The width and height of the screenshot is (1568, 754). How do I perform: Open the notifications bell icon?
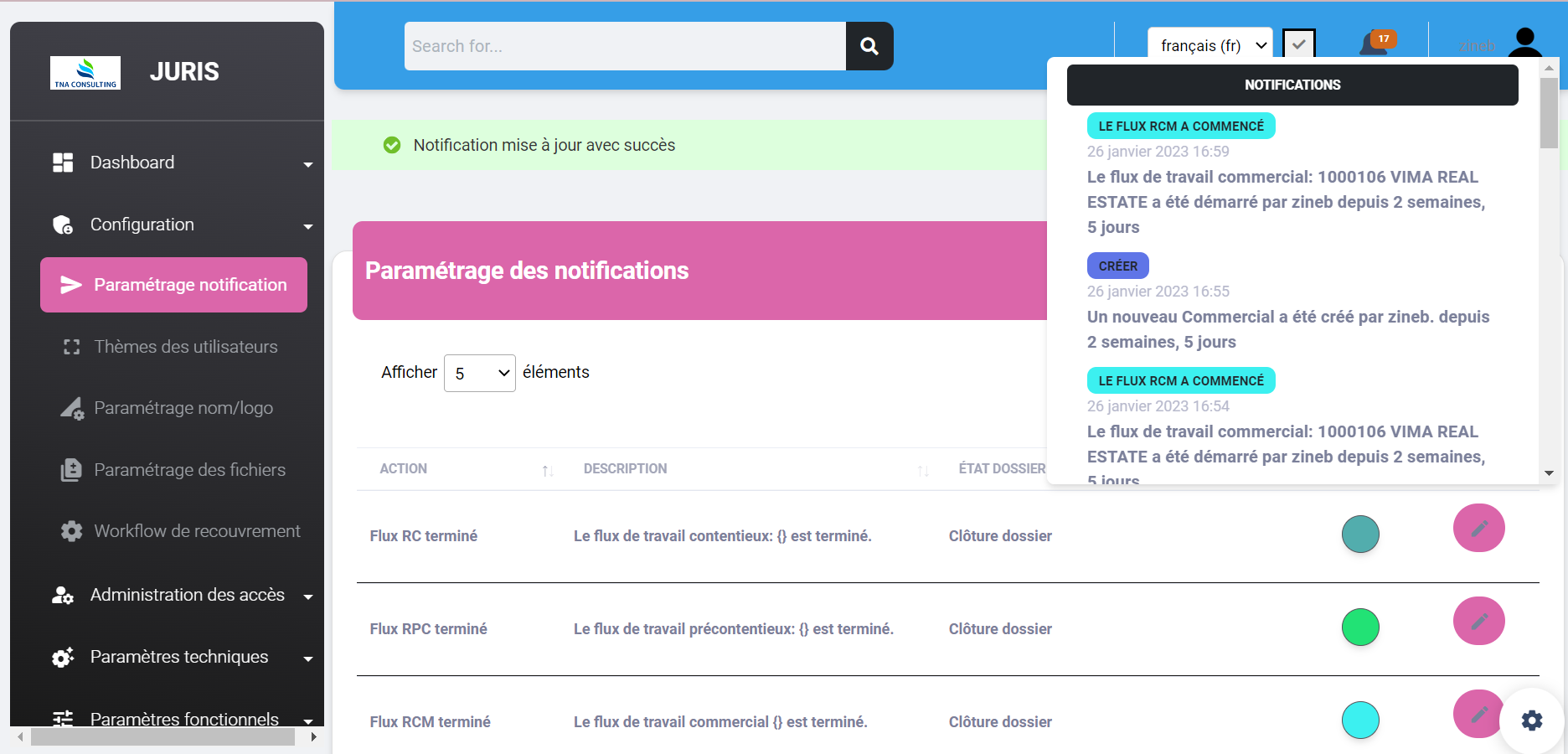(x=1374, y=43)
